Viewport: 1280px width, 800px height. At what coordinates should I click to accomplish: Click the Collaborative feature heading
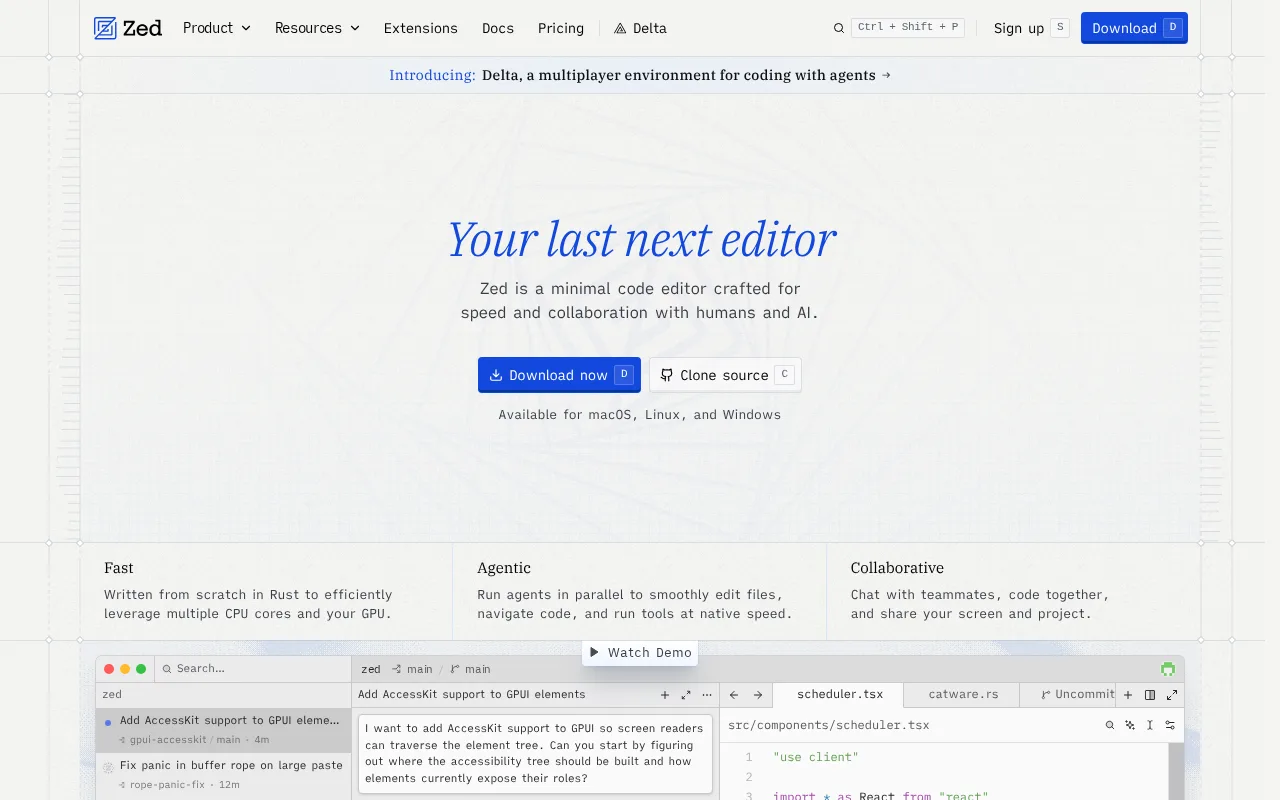[x=897, y=567]
